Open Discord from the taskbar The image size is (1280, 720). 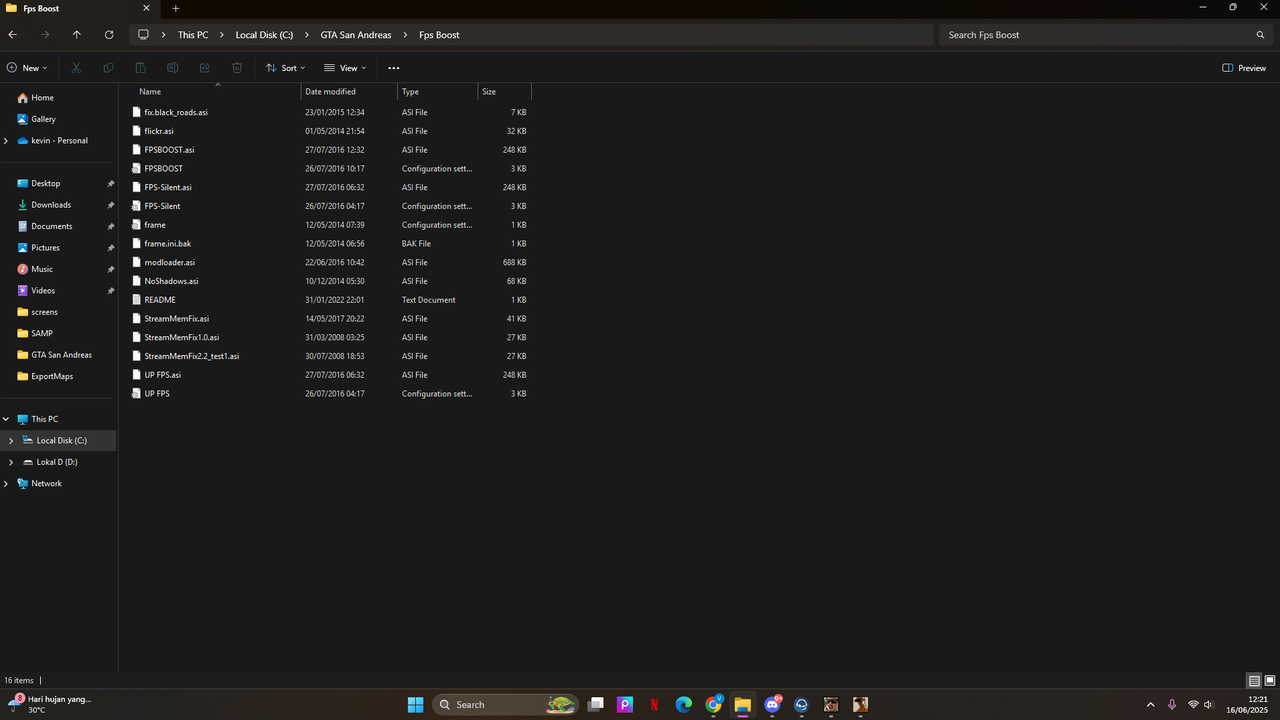pyautogui.click(x=772, y=705)
